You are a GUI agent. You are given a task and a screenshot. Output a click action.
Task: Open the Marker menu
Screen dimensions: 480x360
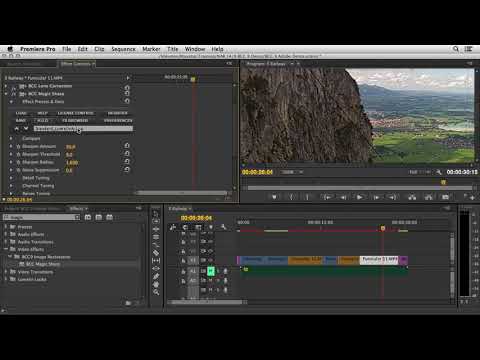coord(151,49)
